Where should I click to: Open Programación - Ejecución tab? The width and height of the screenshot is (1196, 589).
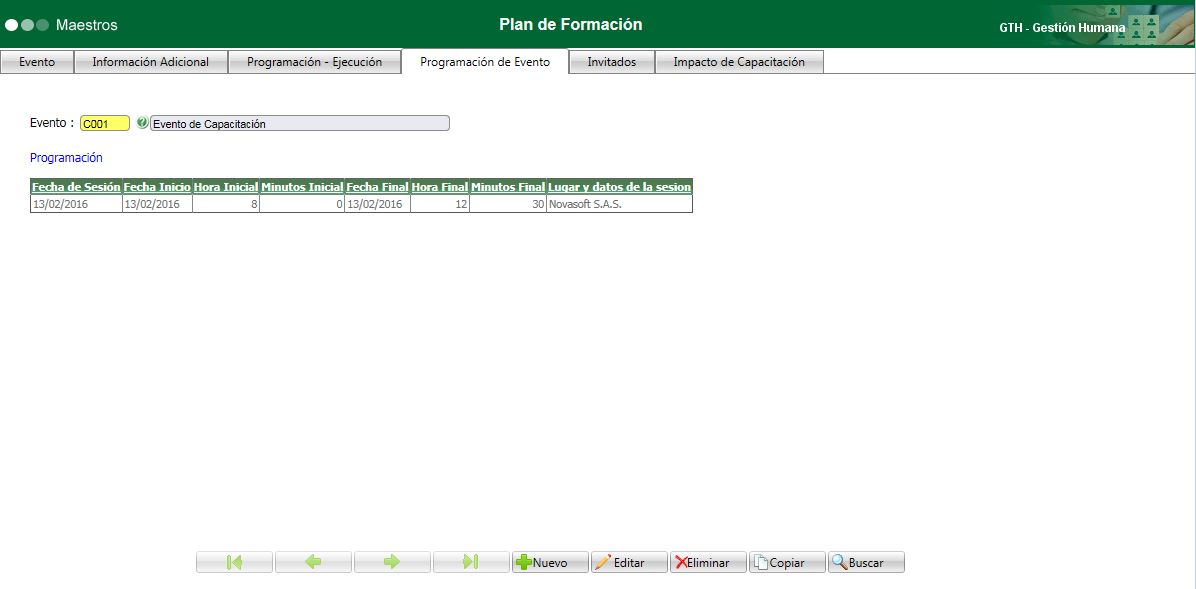314,62
